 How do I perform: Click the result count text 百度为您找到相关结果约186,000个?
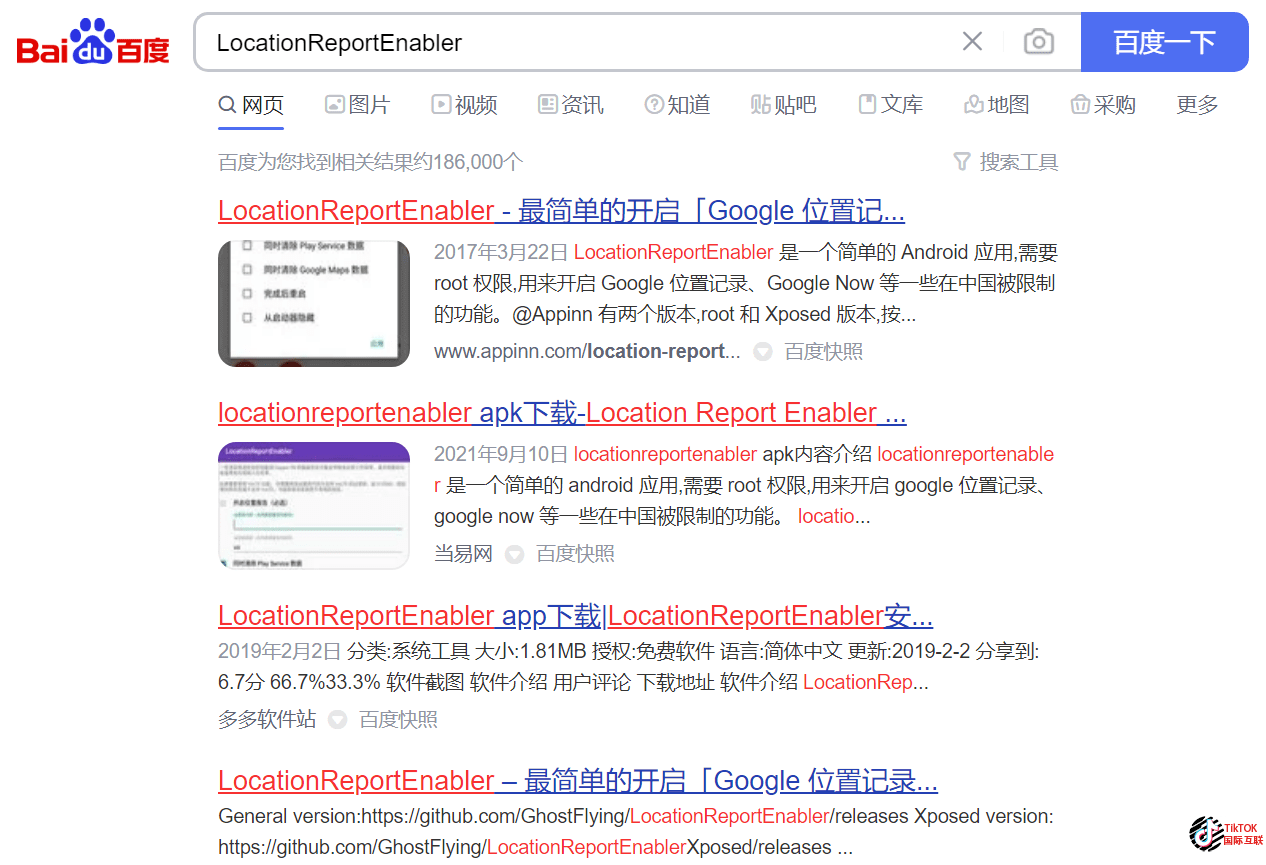coord(371,162)
